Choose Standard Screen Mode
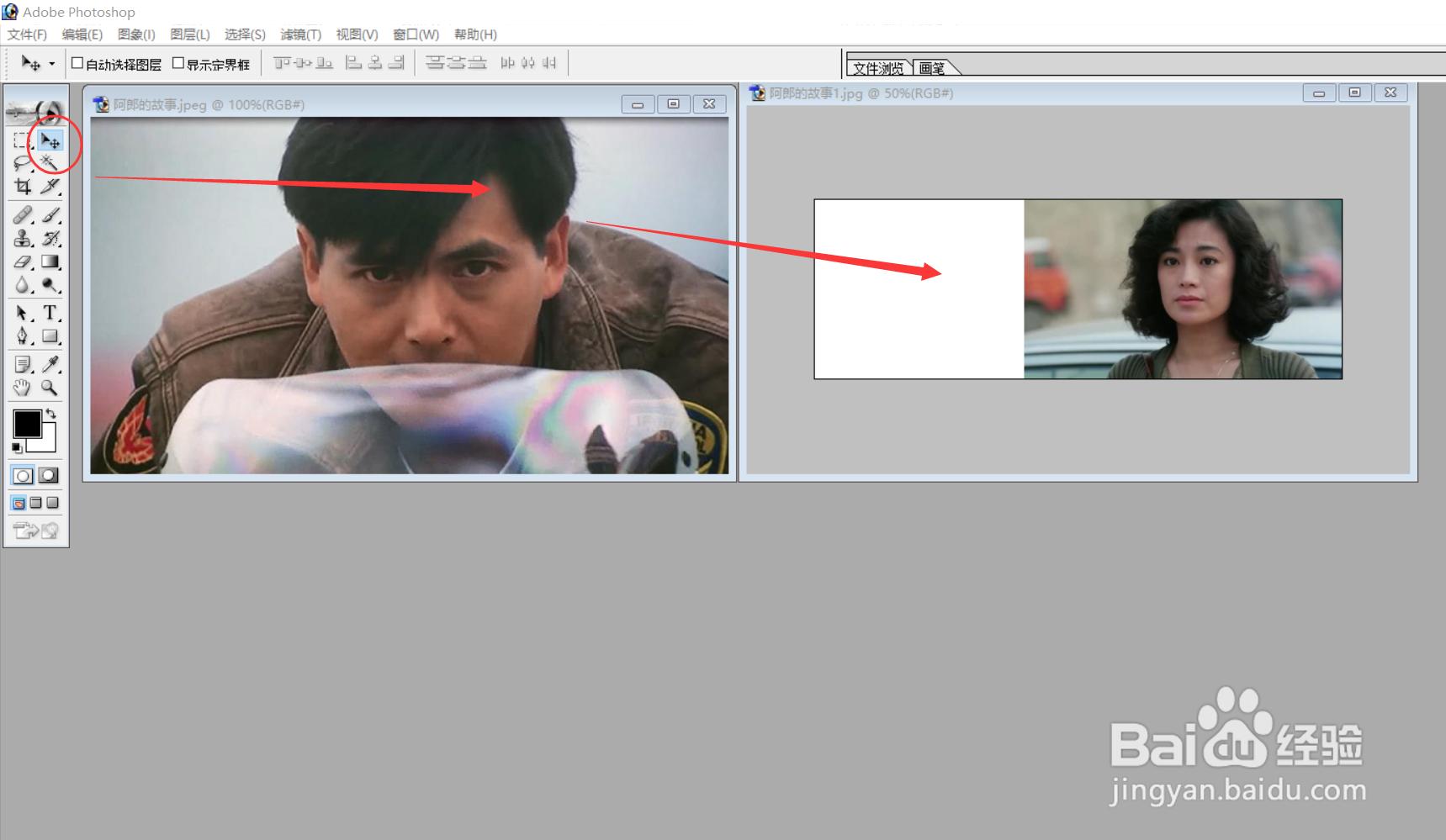The image size is (1446, 840). click(x=19, y=503)
